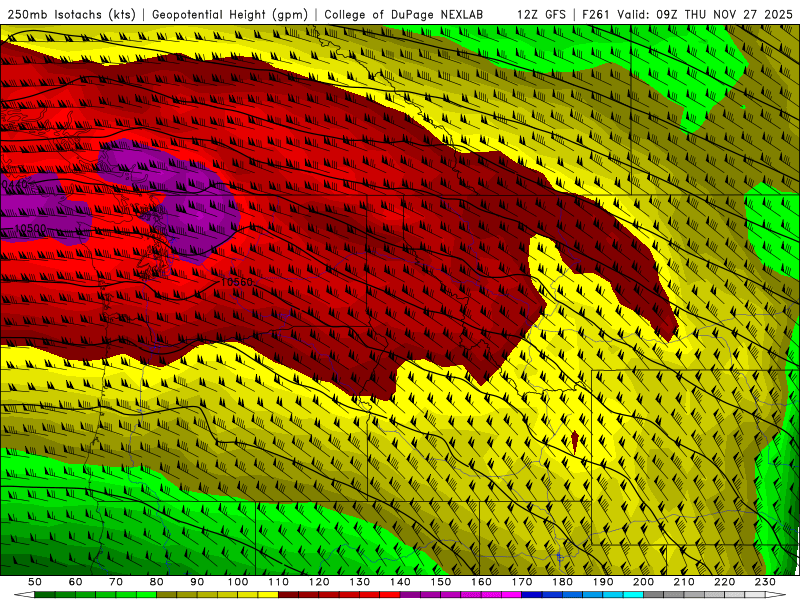Screen dimensions: 800x600
Task: Click the color bar value 220
Action: pyautogui.click(x=724, y=582)
